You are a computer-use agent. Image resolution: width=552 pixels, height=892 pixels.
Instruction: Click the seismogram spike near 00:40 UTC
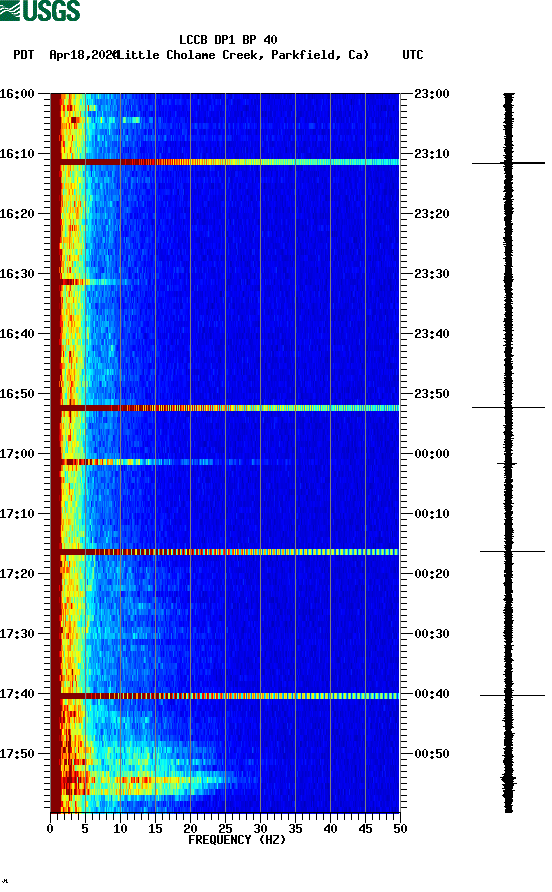click(x=512, y=695)
